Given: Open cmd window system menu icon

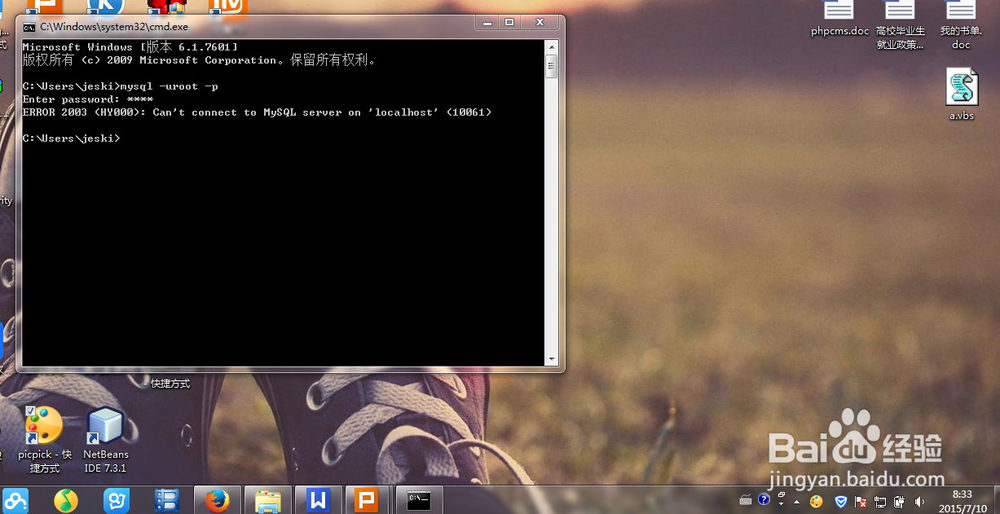Looking at the screenshot, I should coord(29,27).
